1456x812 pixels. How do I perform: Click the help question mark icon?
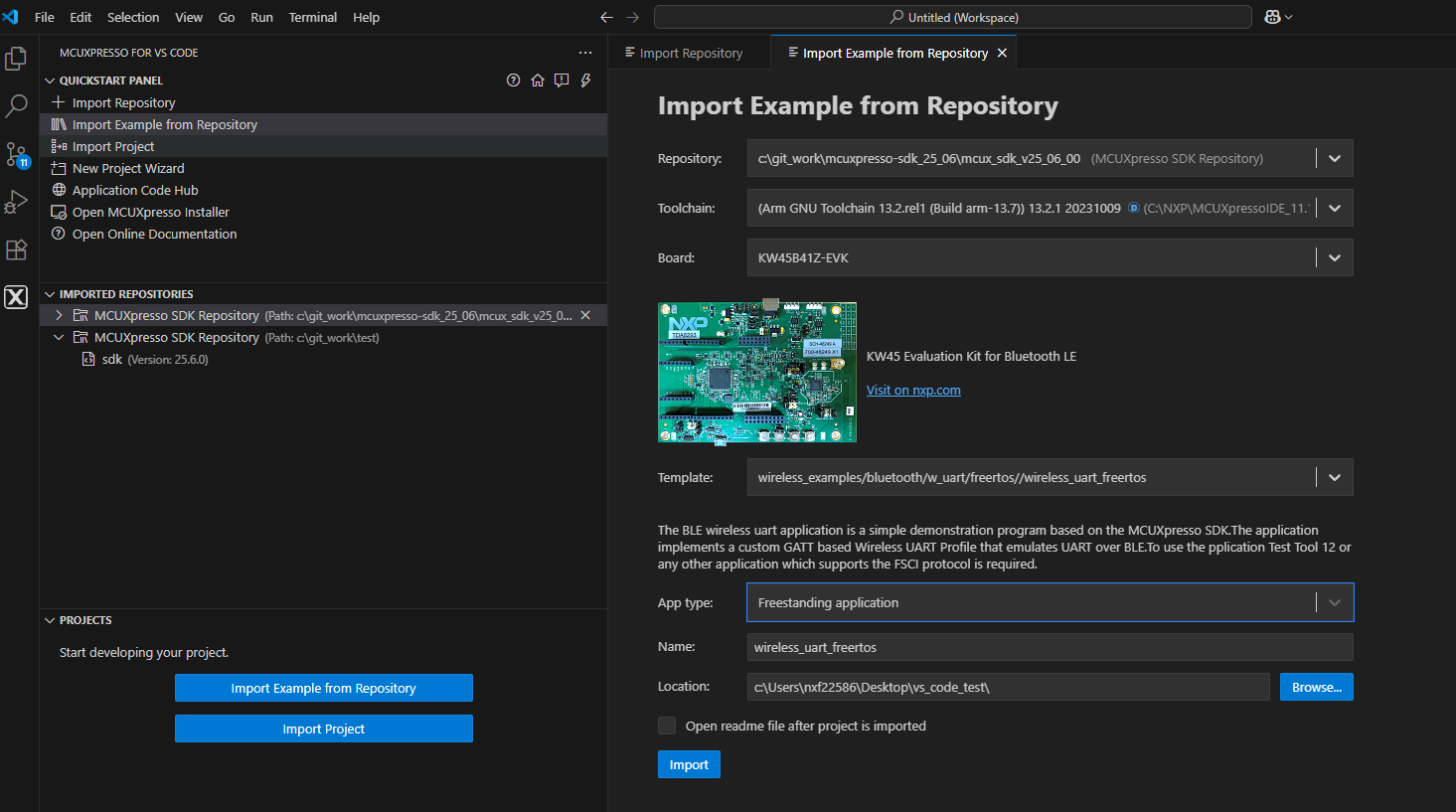click(x=513, y=81)
